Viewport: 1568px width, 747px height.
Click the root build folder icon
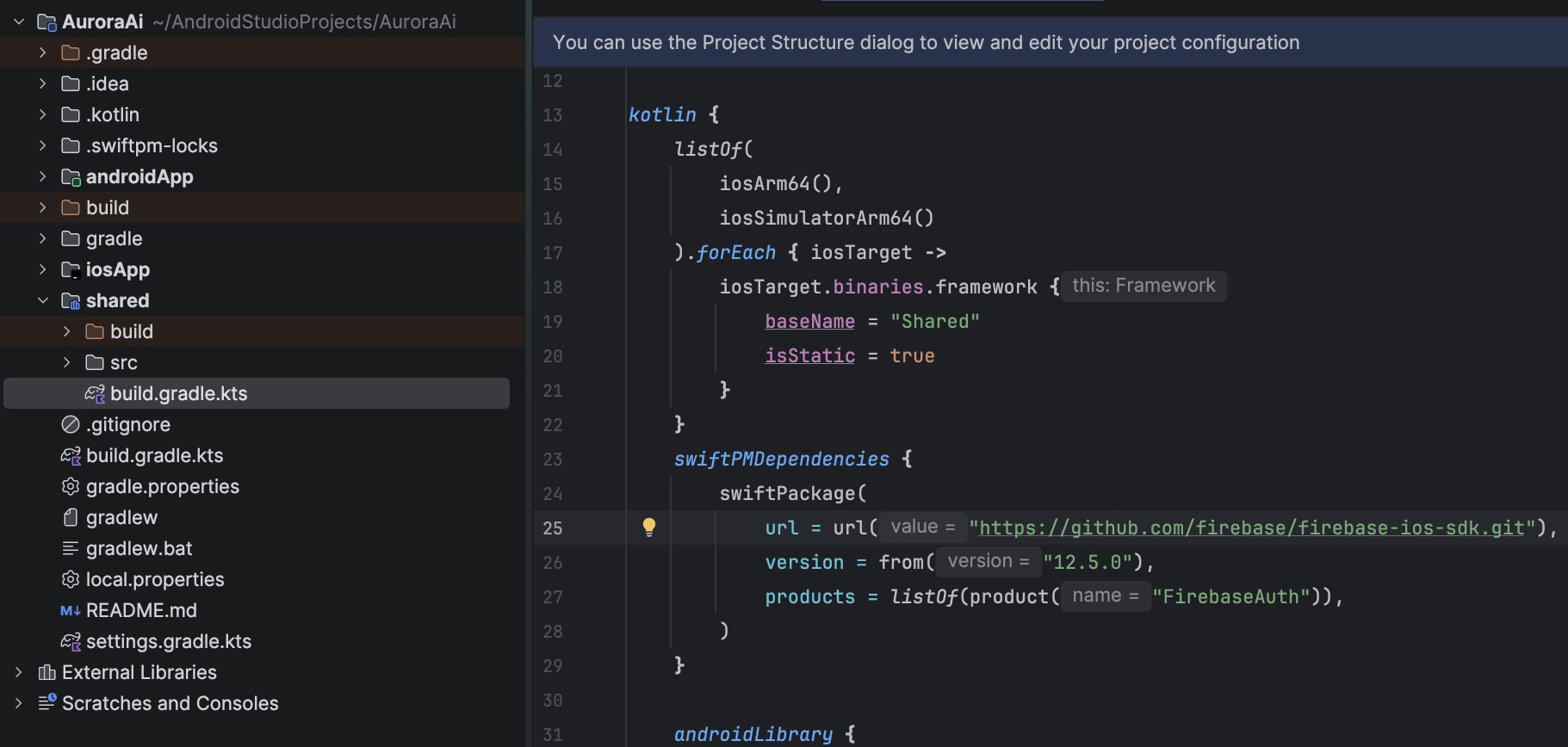click(x=71, y=207)
